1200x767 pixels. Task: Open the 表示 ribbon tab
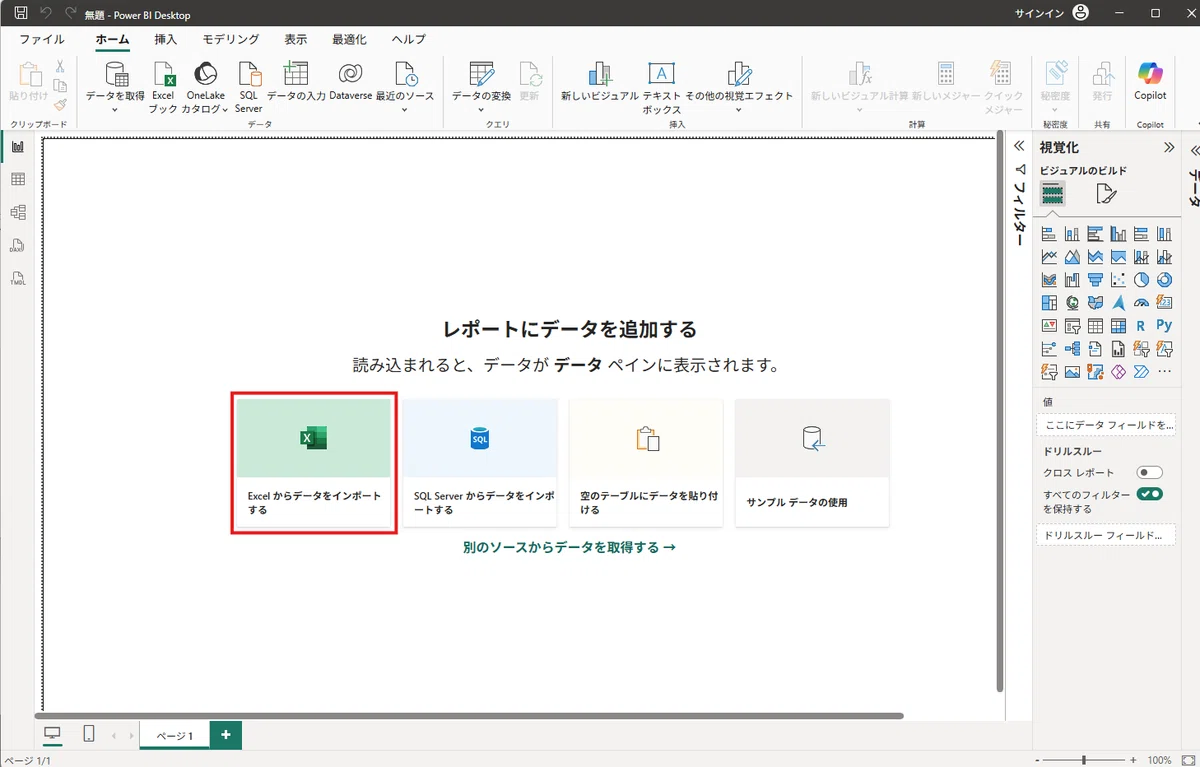point(296,39)
